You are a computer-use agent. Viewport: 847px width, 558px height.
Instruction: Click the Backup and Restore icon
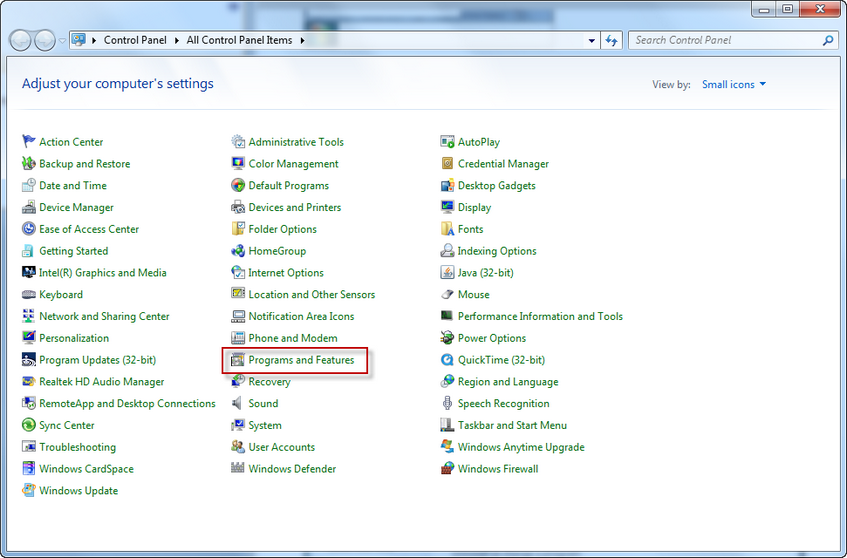tap(29, 163)
